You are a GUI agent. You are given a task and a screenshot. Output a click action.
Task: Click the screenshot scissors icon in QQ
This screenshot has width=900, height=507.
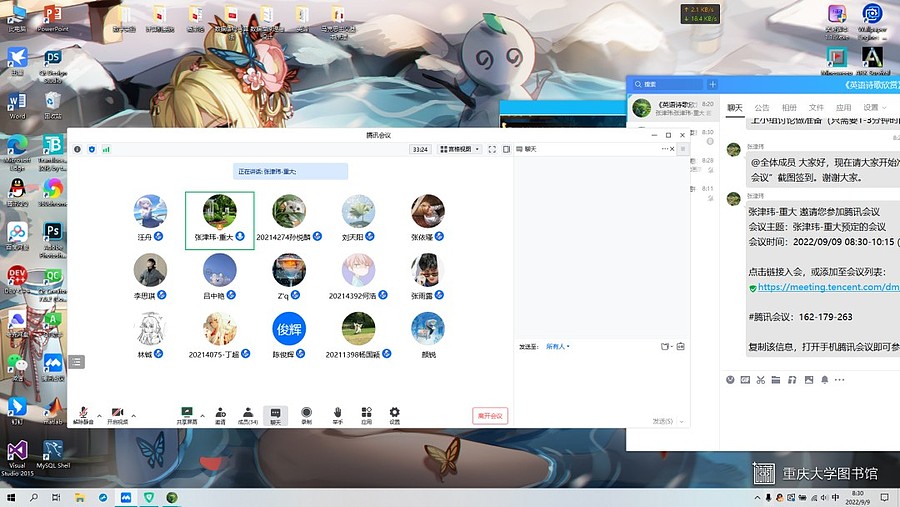coord(761,380)
